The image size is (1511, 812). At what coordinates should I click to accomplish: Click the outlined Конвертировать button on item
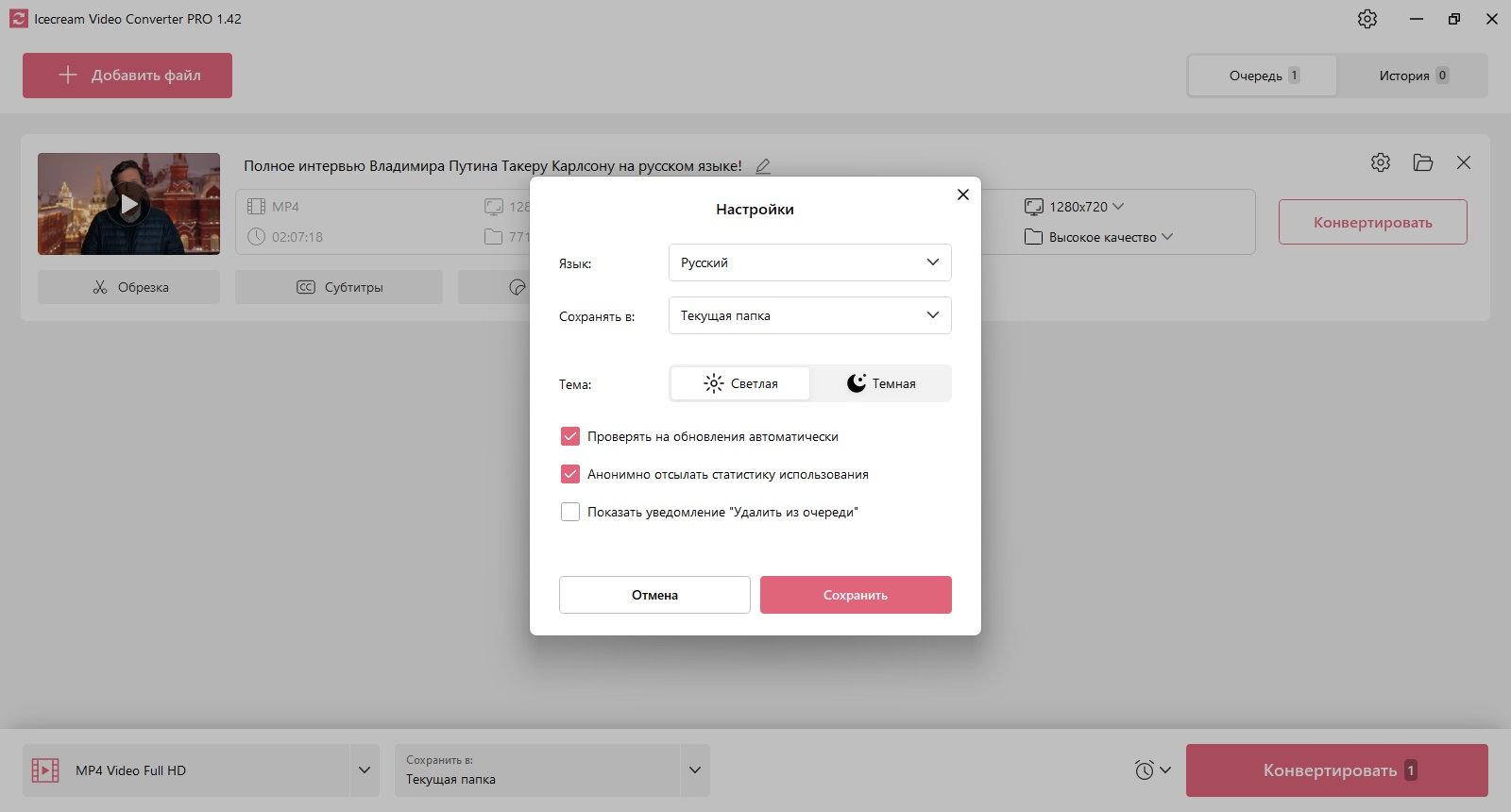click(x=1373, y=222)
